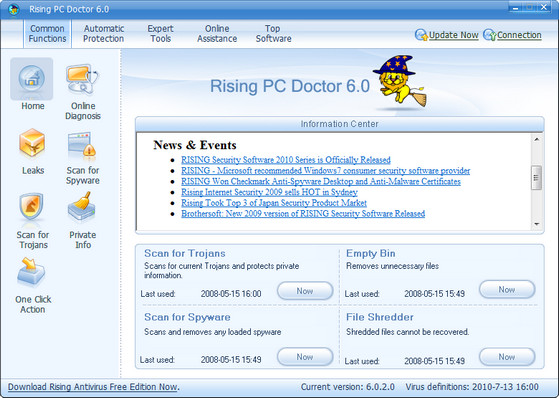Click the Connection link
Screen dimensions: 559x398
519,35
